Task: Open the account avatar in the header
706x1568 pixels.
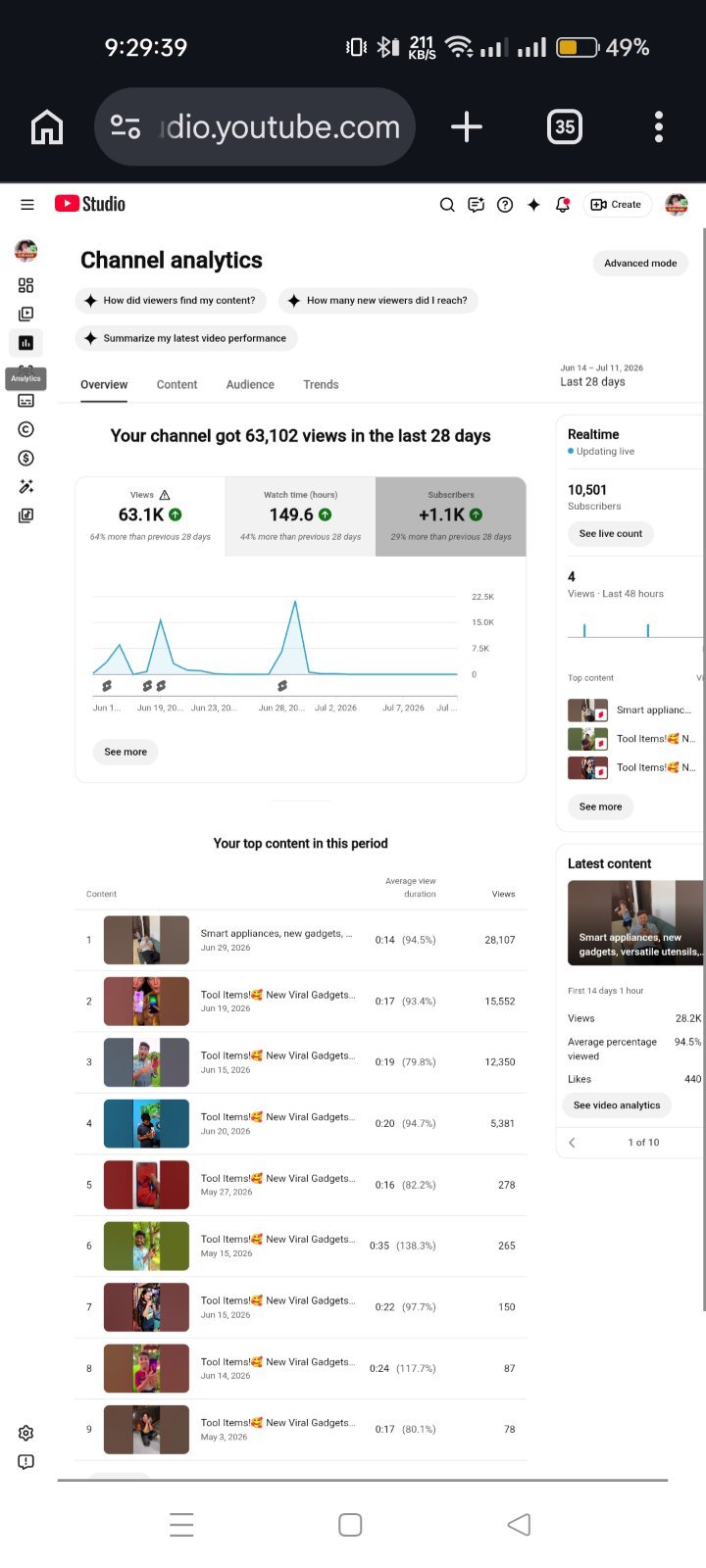Action: 677,205
